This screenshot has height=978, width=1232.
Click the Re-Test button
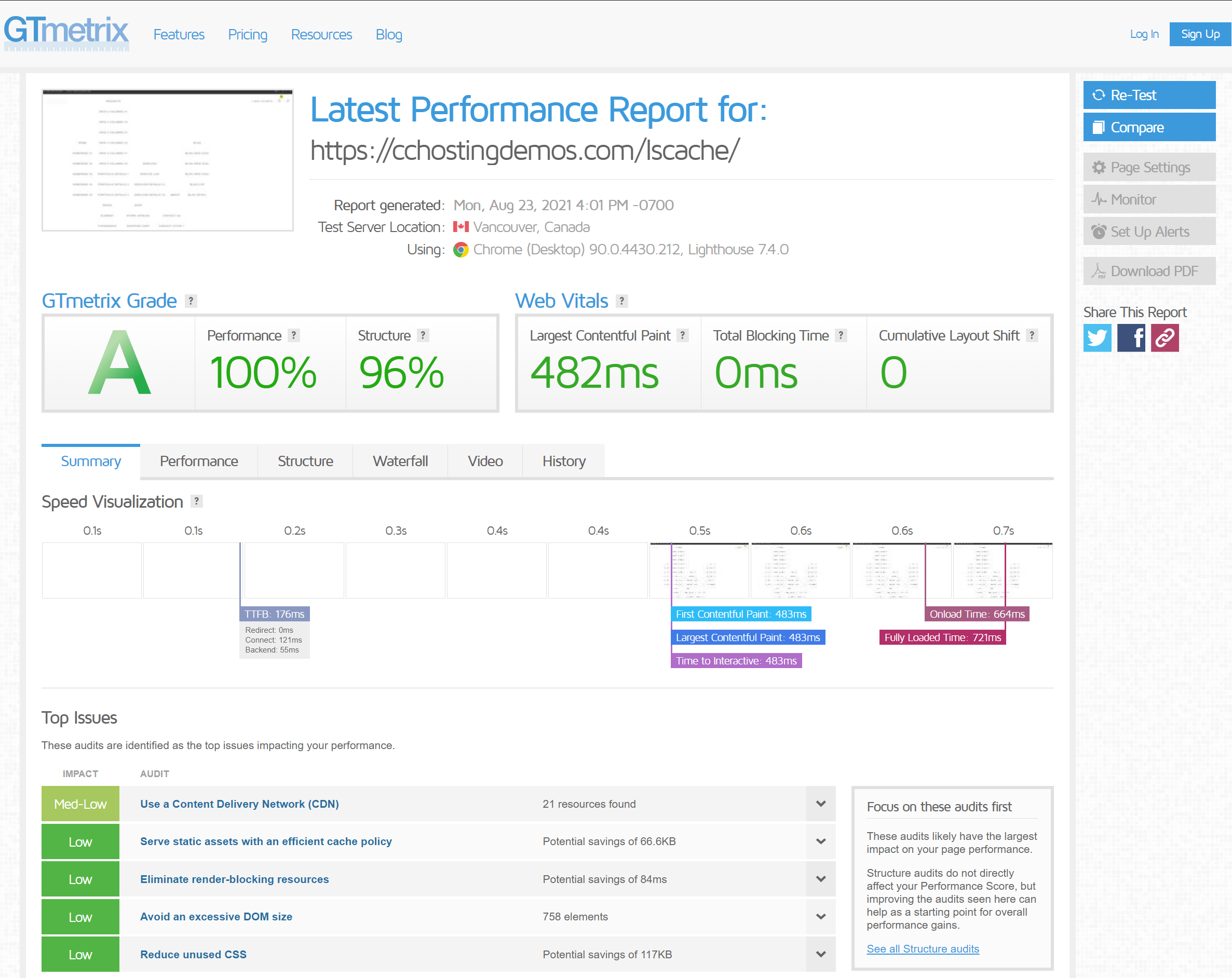[1148, 95]
